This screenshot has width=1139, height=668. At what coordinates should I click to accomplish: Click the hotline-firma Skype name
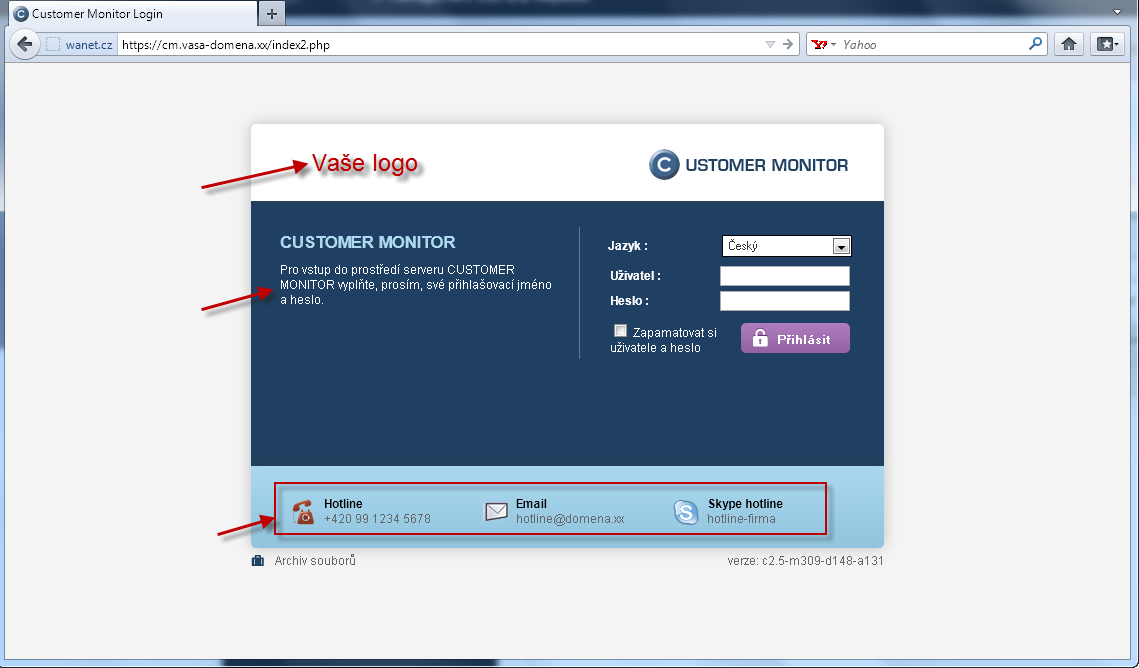coord(742,519)
